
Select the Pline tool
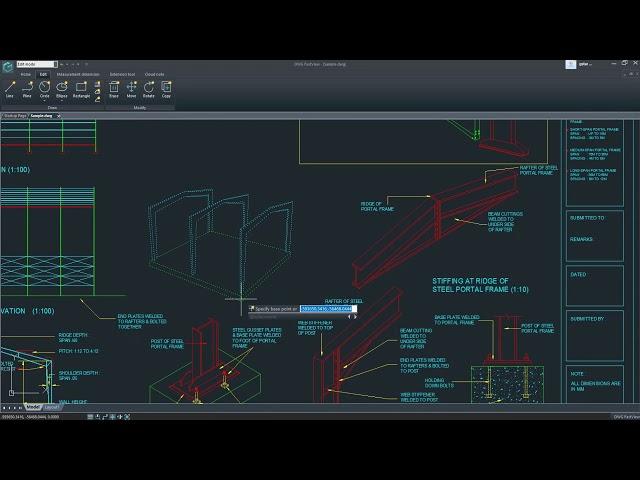27,89
